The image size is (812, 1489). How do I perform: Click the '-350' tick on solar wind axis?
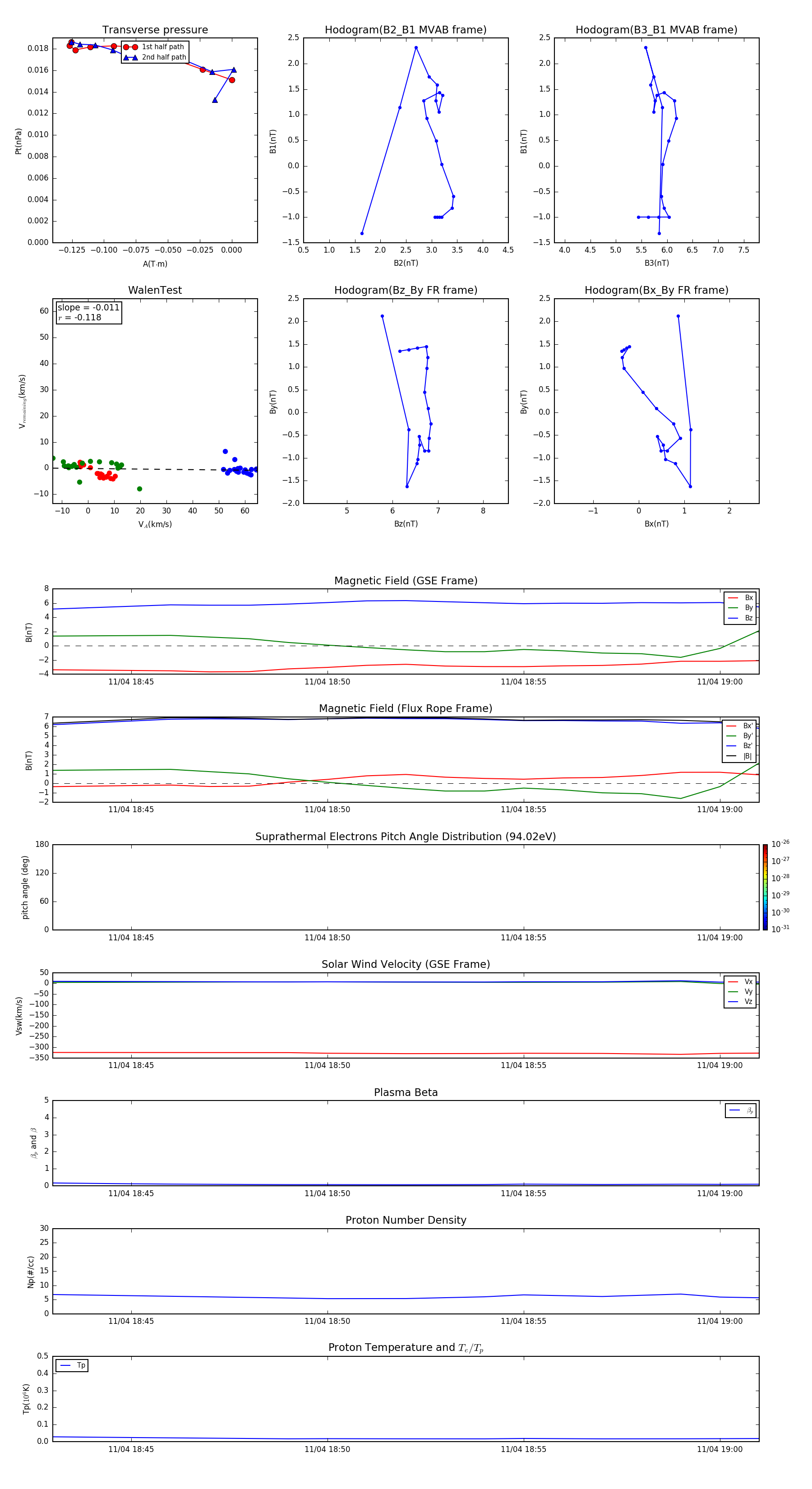click(x=39, y=1058)
